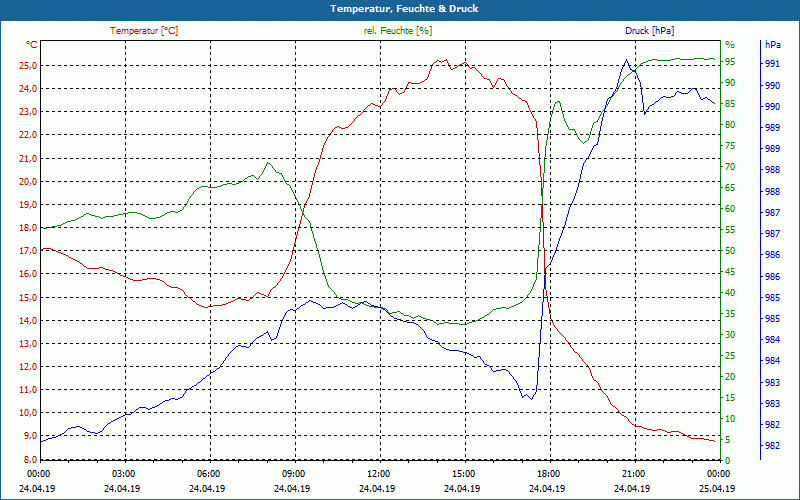Click the green "%" axis unit label
This screenshot has height=500, width=800.
730,44
